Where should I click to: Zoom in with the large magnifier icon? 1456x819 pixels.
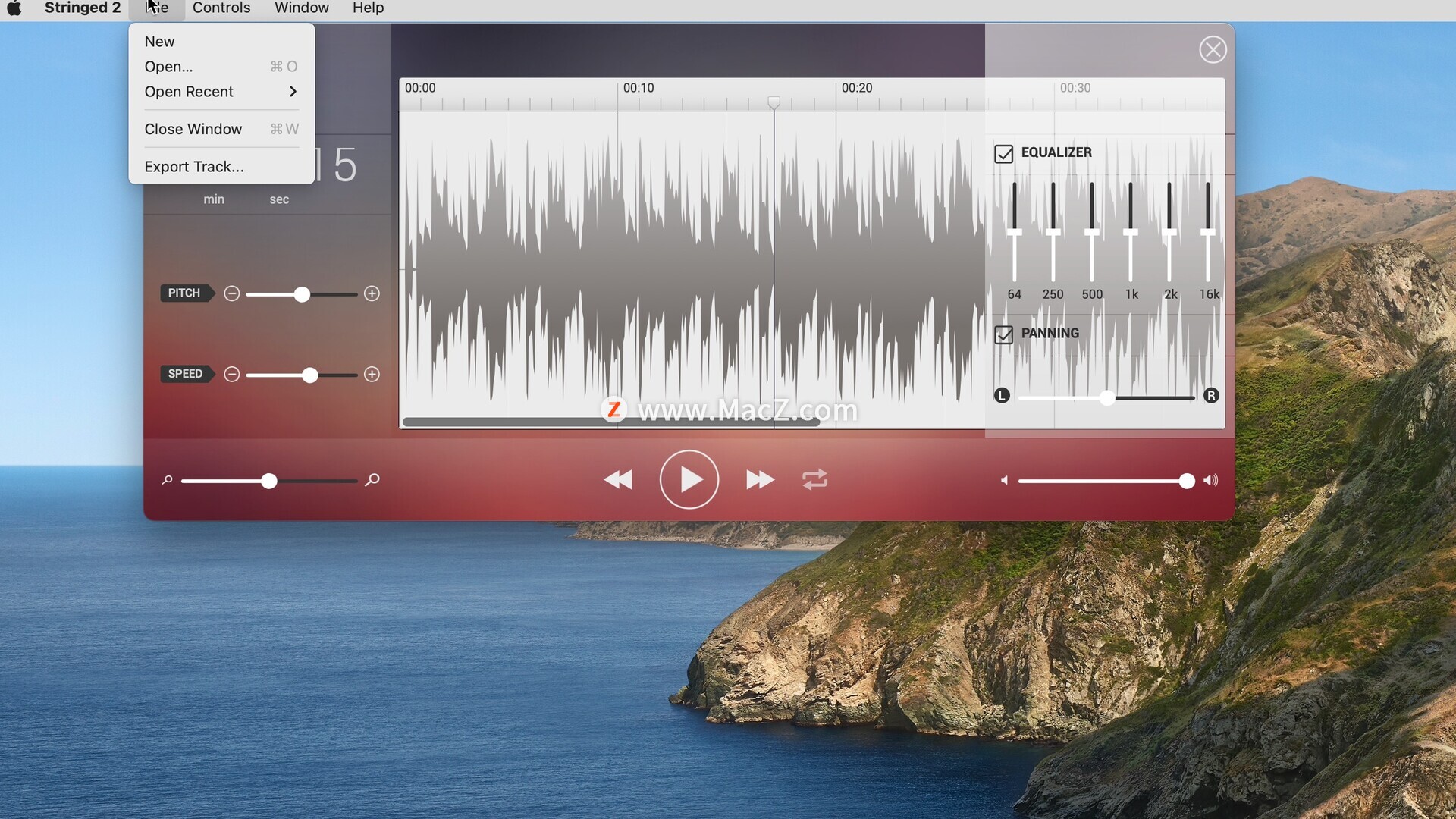(x=372, y=480)
